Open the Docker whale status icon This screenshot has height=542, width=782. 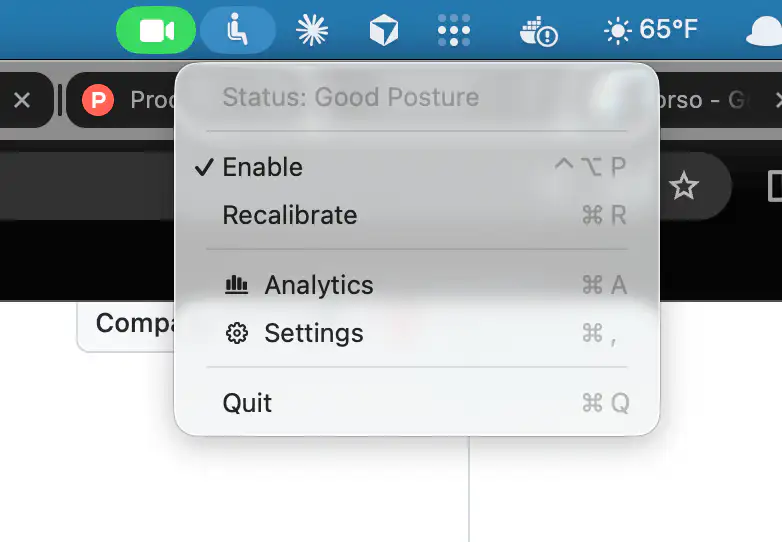click(538, 32)
